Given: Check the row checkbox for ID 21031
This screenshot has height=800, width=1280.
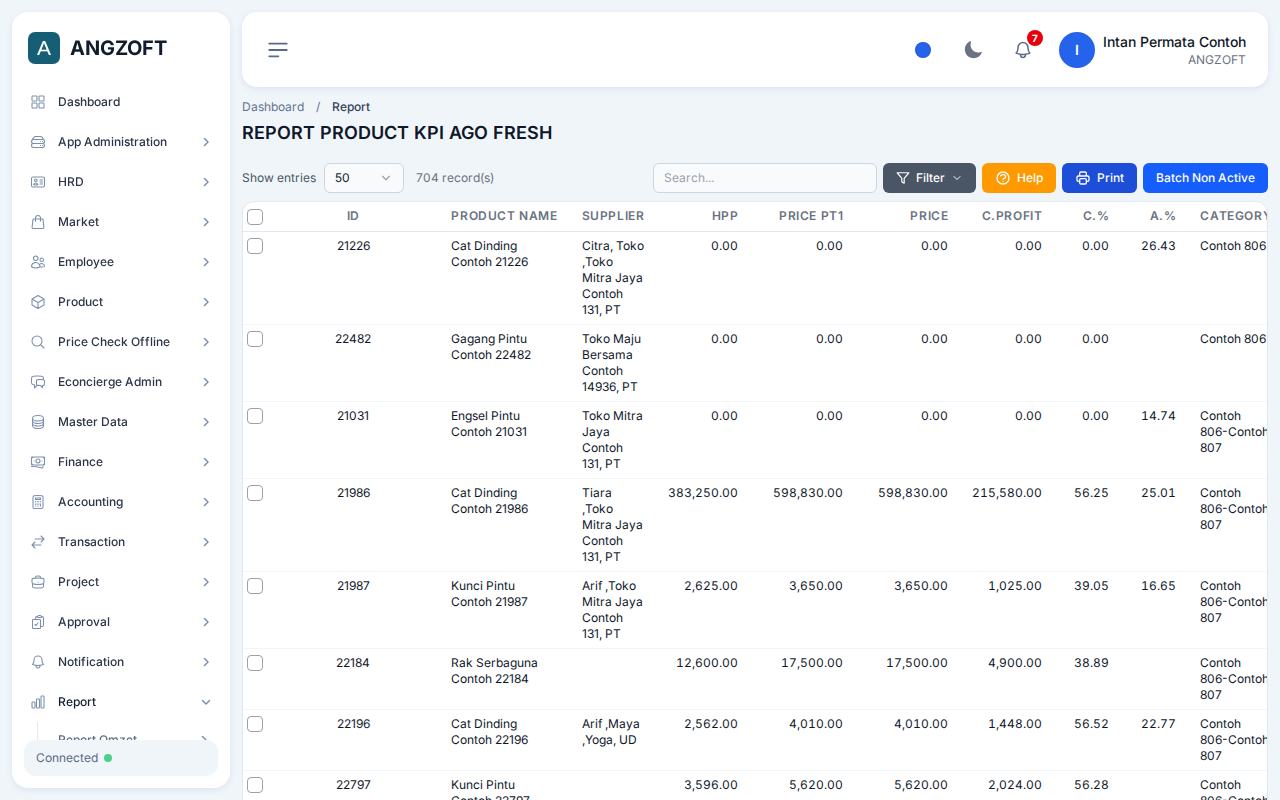Looking at the screenshot, I should click(x=255, y=416).
